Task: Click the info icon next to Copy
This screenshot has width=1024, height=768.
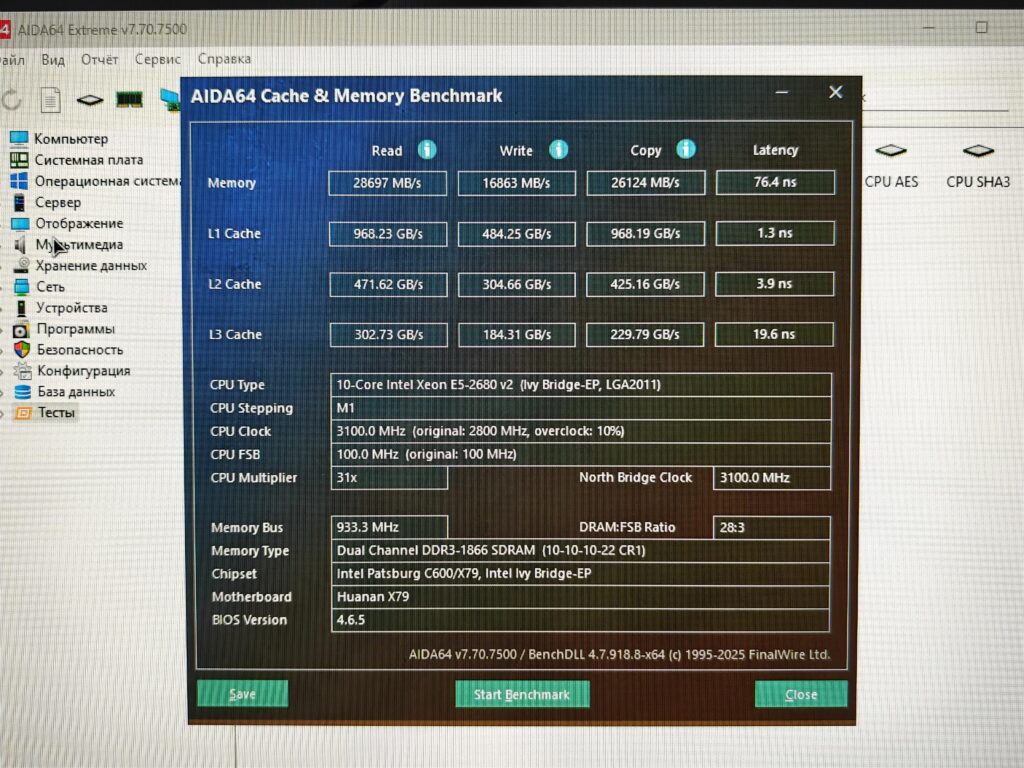Action: point(686,148)
